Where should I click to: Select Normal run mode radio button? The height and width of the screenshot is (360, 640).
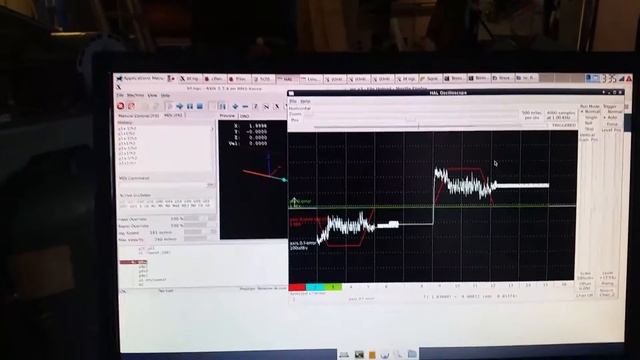(590, 111)
